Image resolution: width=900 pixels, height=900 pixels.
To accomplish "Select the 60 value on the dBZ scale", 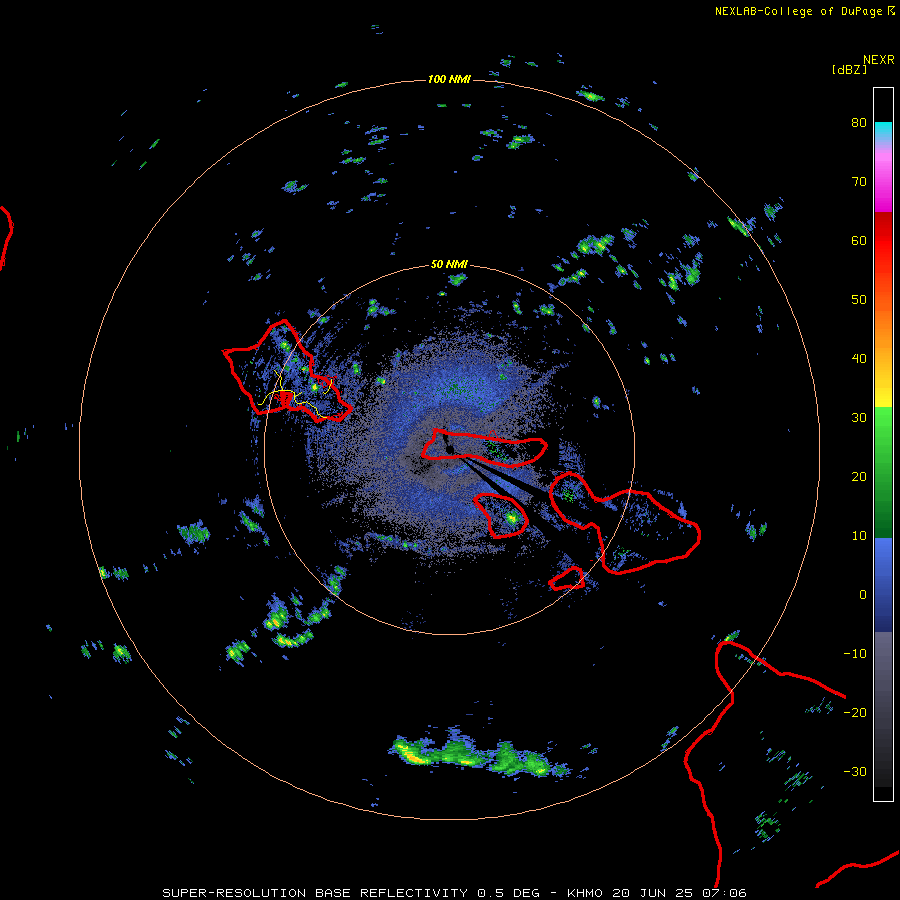I will (x=859, y=240).
